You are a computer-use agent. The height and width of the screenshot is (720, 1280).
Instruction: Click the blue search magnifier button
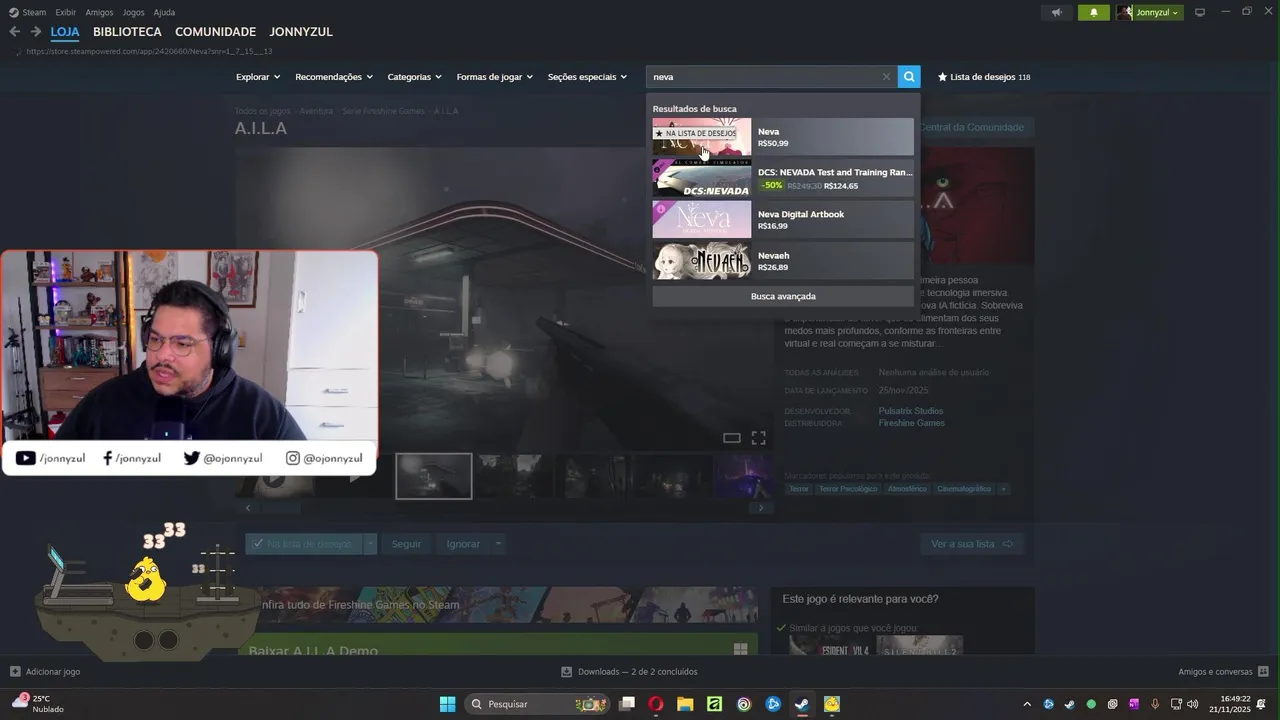[908, 77]
